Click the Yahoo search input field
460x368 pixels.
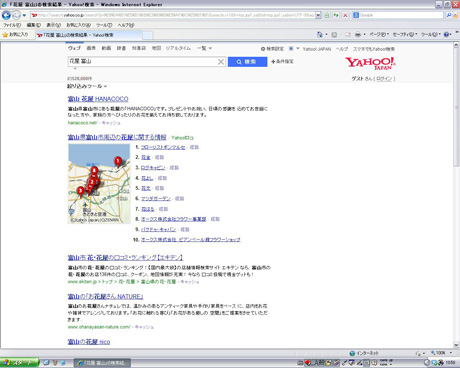[143, 62]
